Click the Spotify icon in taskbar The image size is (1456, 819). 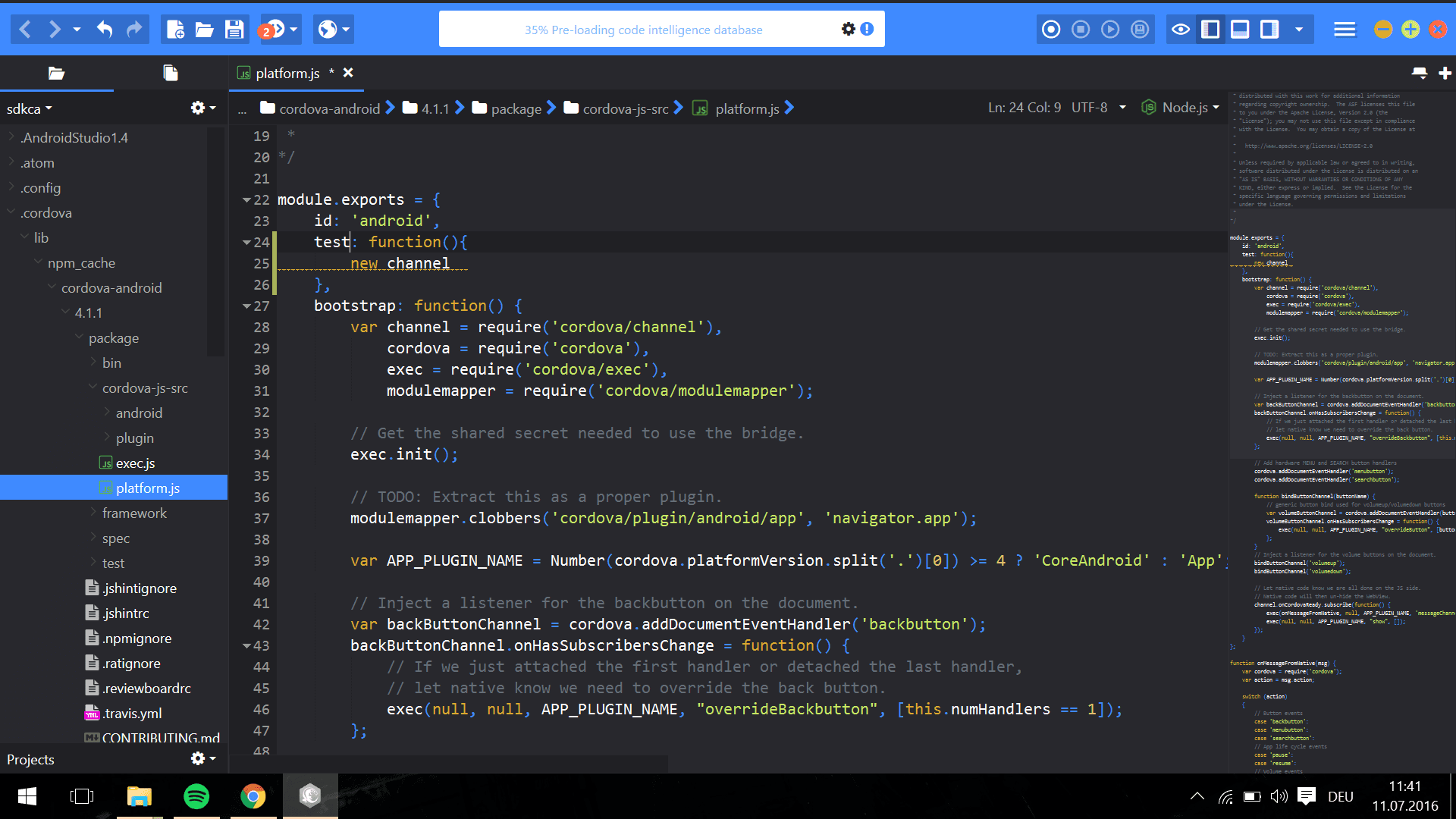pos(198,796)
